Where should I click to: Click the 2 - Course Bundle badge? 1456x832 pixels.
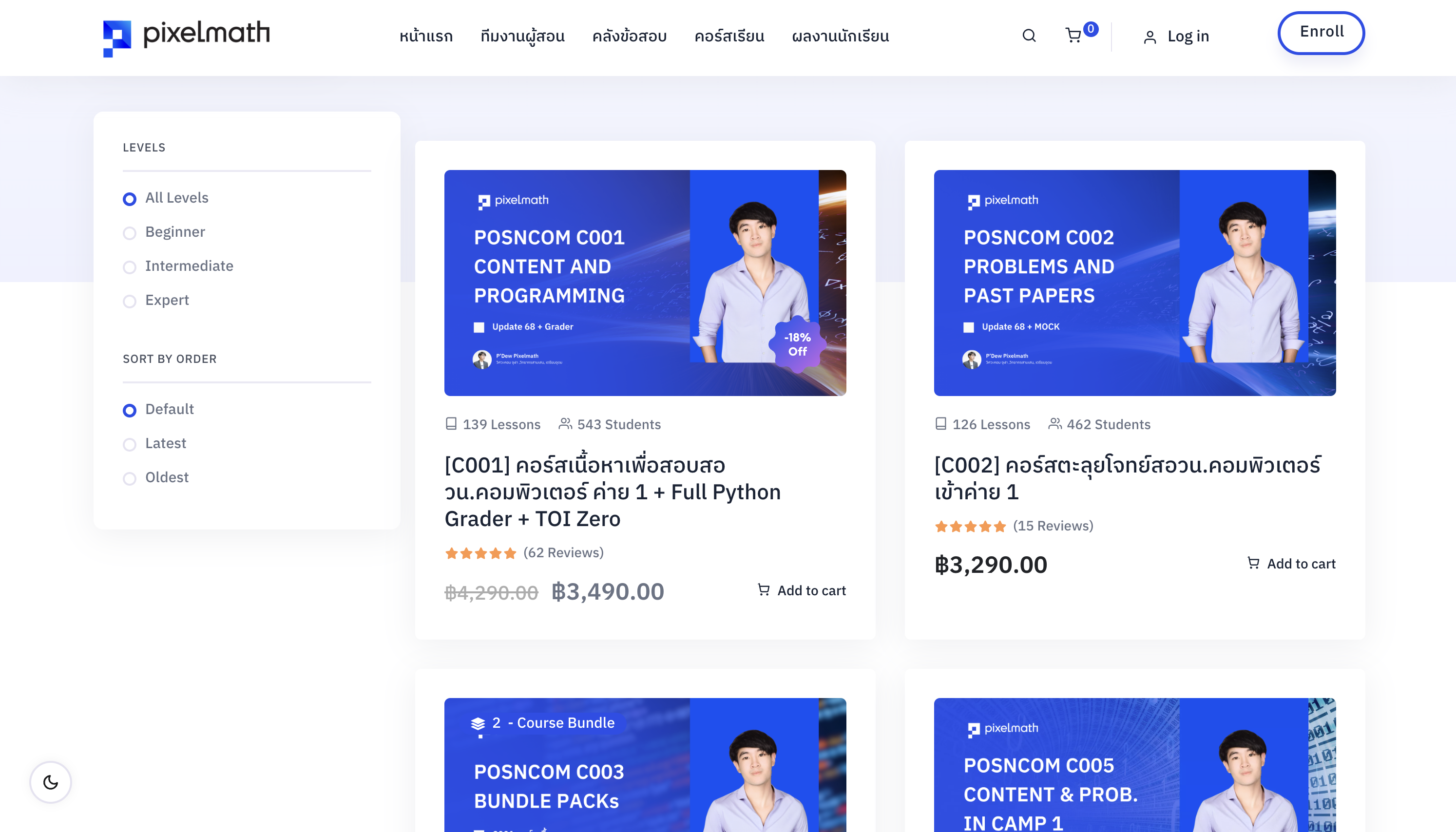(x=542, y=723)
